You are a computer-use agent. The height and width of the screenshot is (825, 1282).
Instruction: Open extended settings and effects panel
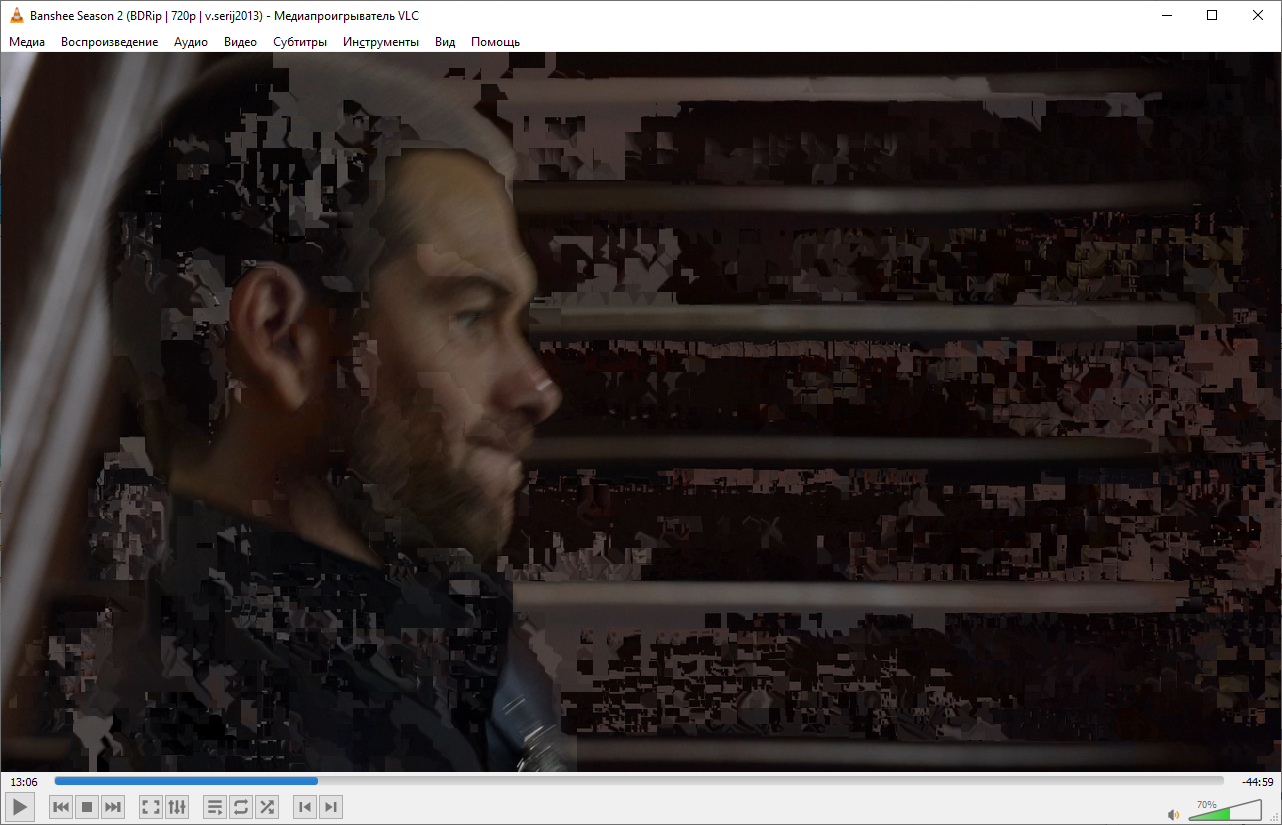(177, 807)
